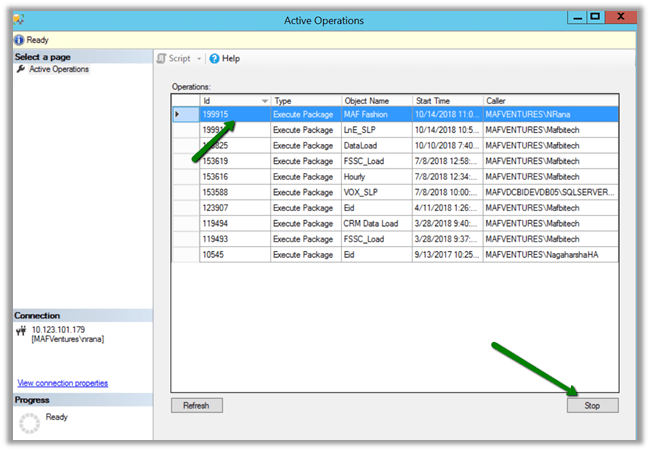Click the info icon in Ready status bar
Screen dimensions: 650x451
[x=19, y=40]
